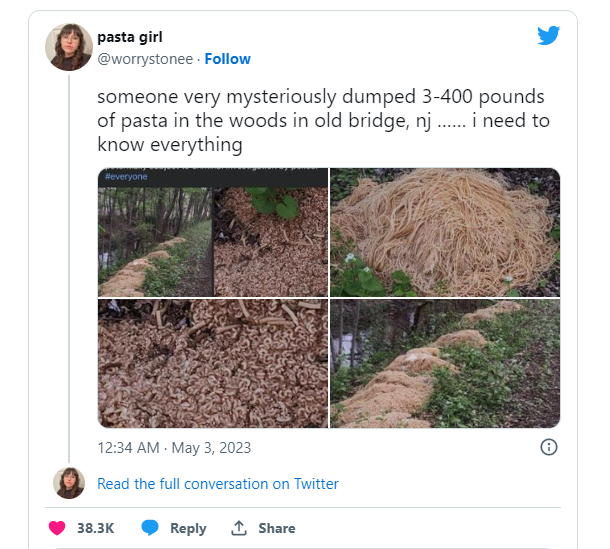The width and height of the screenshot is (610, 549).
Task: Open the macaroni close-up photo
Action: 213,363
